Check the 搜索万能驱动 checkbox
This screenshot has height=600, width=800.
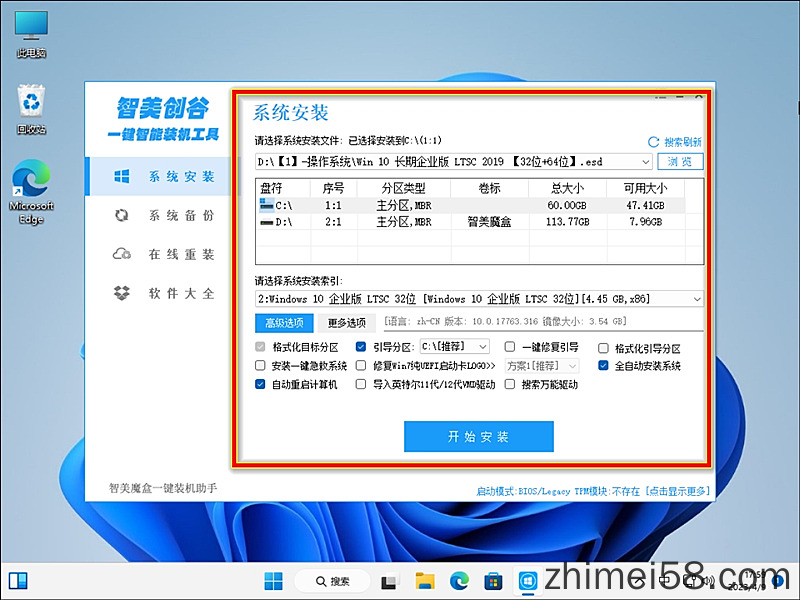tap(510, 384)
